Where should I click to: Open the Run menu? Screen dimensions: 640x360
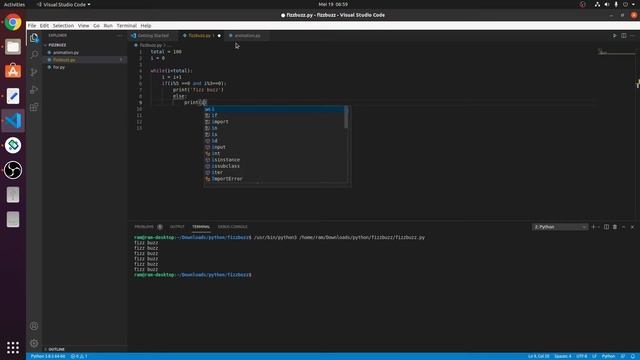click(x=108, y=26)
